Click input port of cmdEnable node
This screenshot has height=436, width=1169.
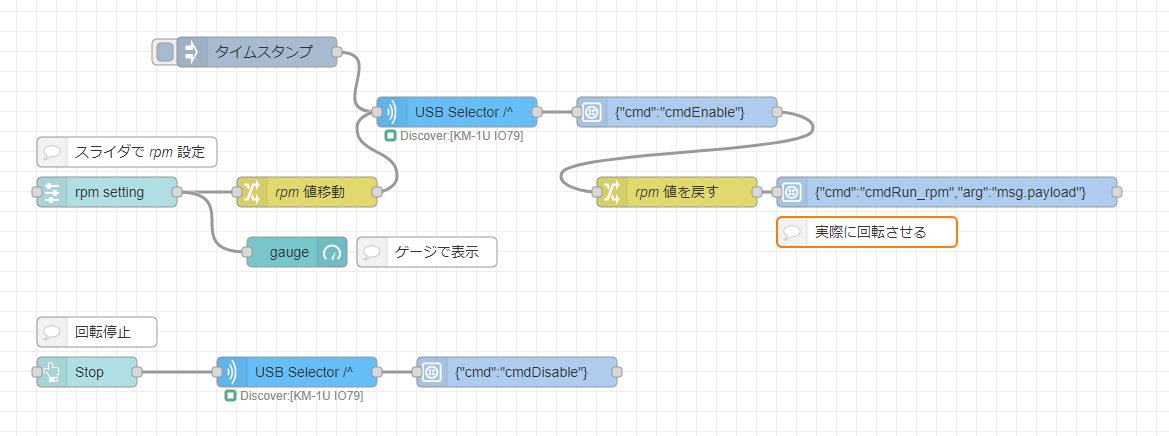[x=576, y=113]
